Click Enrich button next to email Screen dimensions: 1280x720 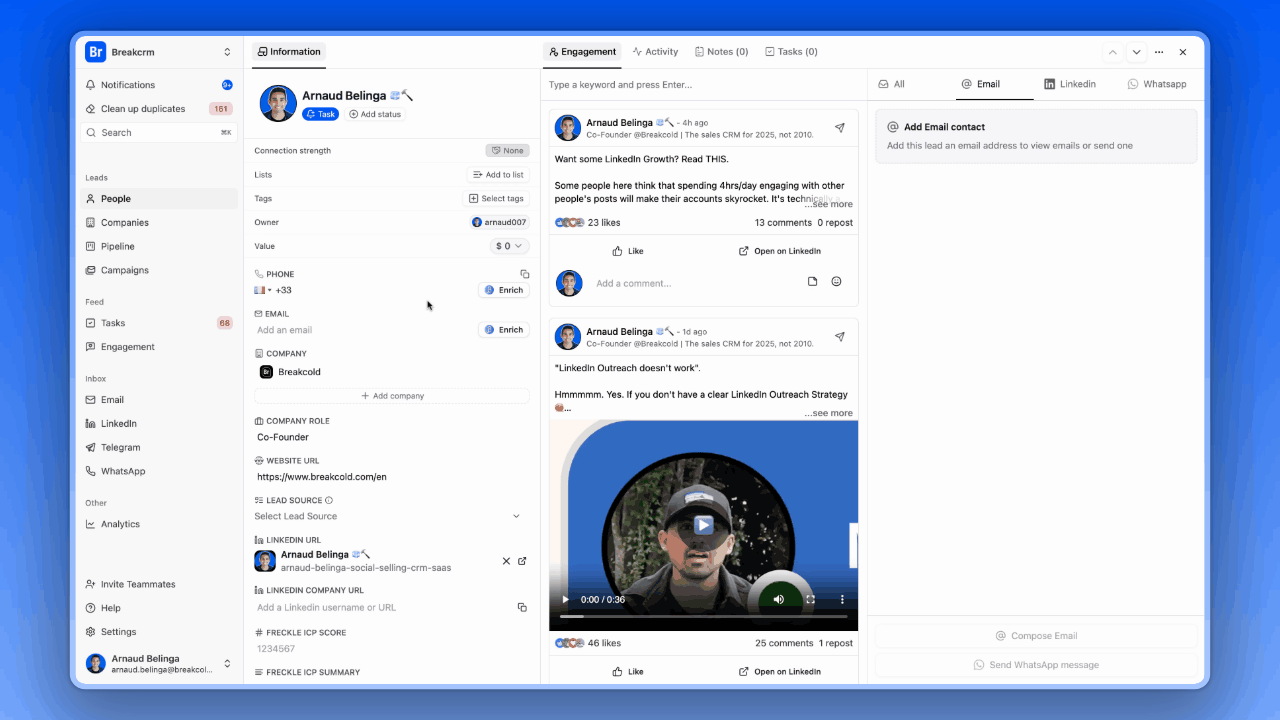[x=504, y=330]
